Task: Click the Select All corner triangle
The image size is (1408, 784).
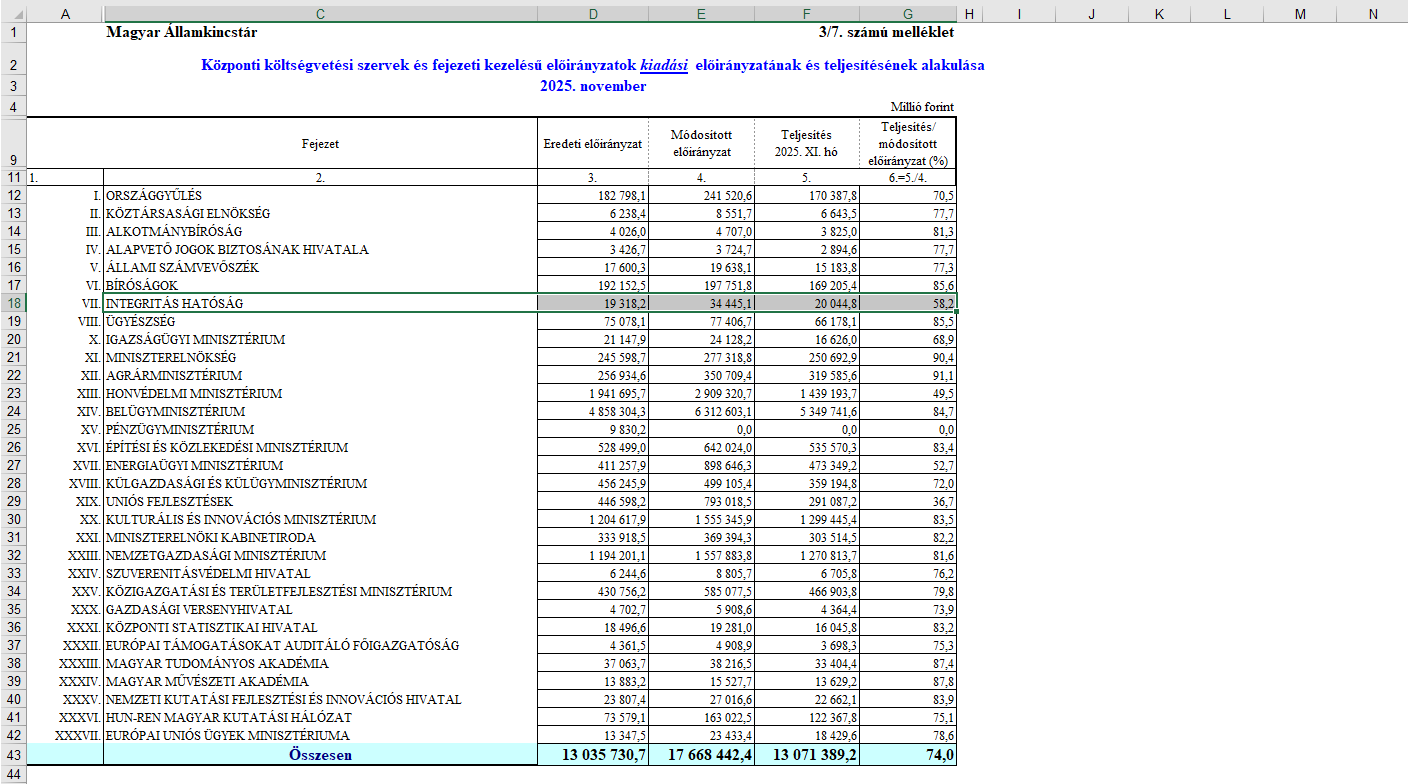Action: click(13, 14)
